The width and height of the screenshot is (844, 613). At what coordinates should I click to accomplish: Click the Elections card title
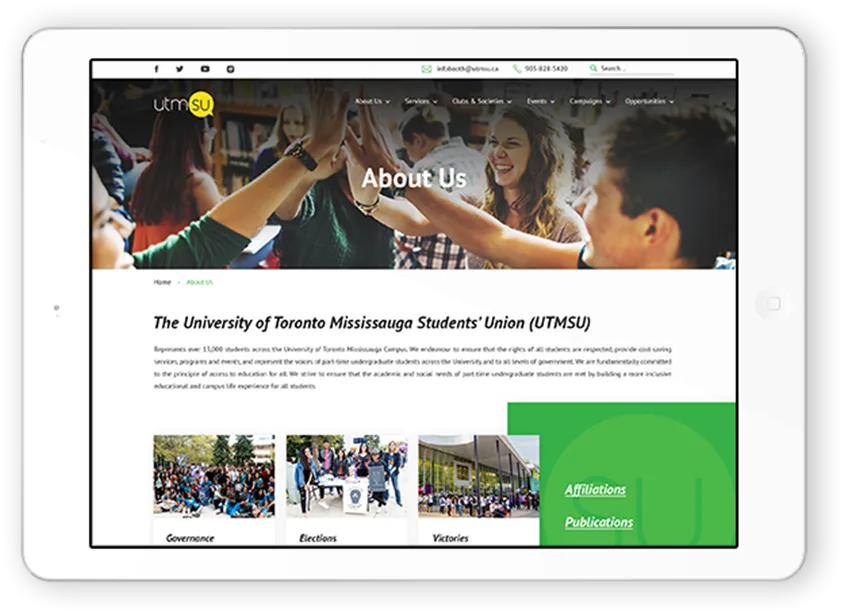click(318, 538)
